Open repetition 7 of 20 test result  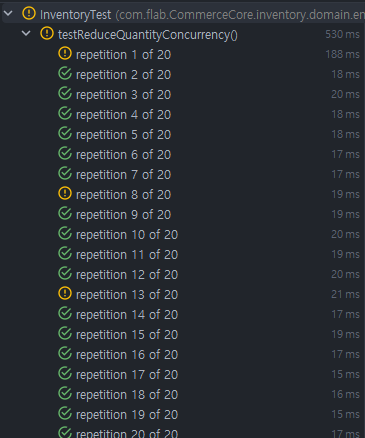182,174
